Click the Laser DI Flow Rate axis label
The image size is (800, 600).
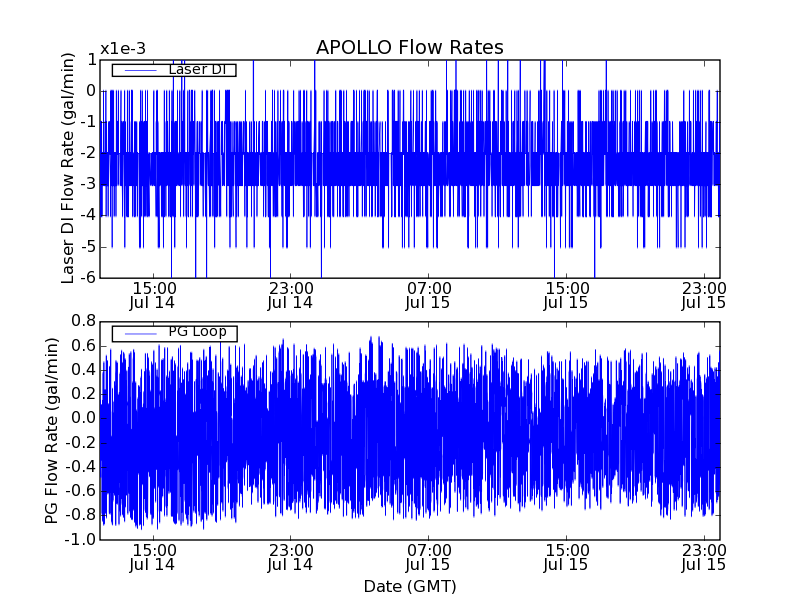pos(68,168)
